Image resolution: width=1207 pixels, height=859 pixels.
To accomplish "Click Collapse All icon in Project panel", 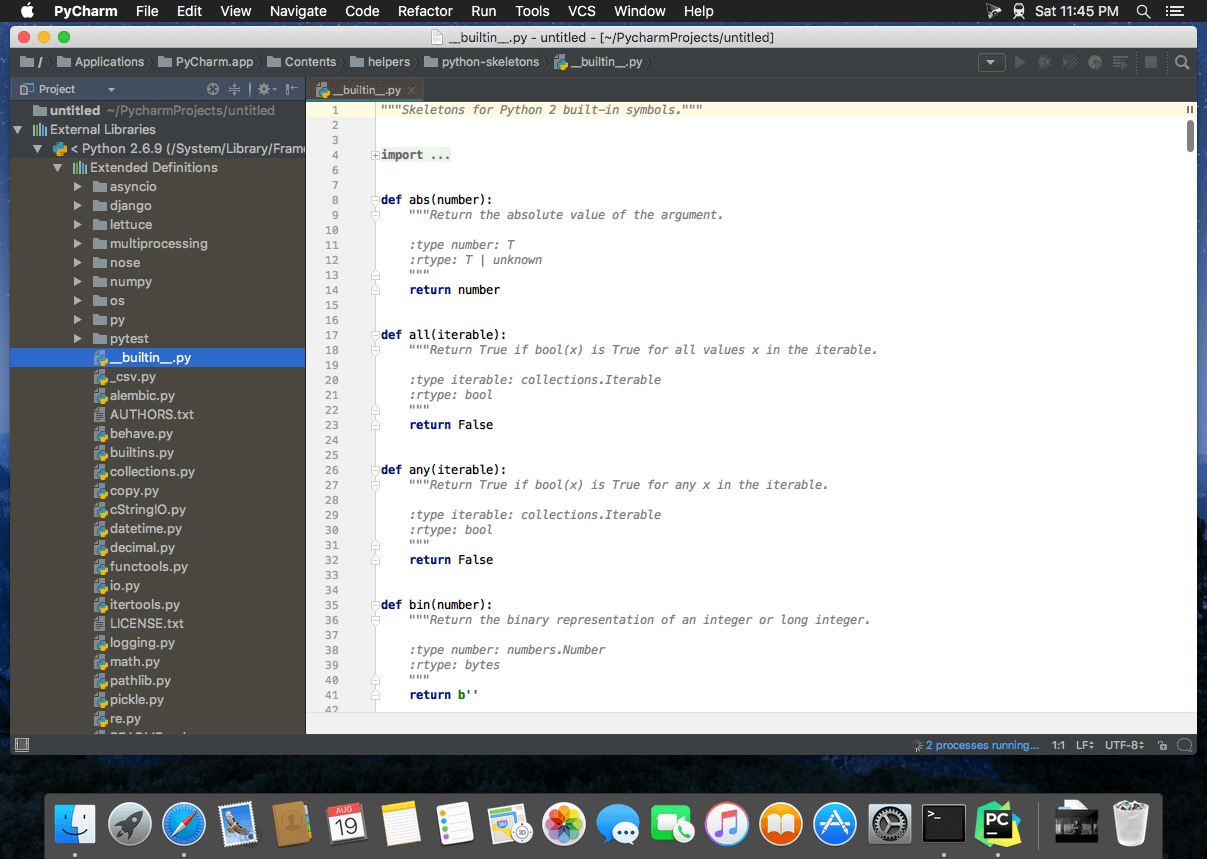I will click(x=235, y=89).
